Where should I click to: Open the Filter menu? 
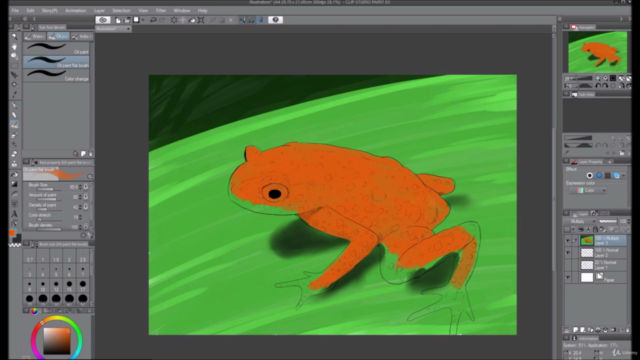[161, 11]
